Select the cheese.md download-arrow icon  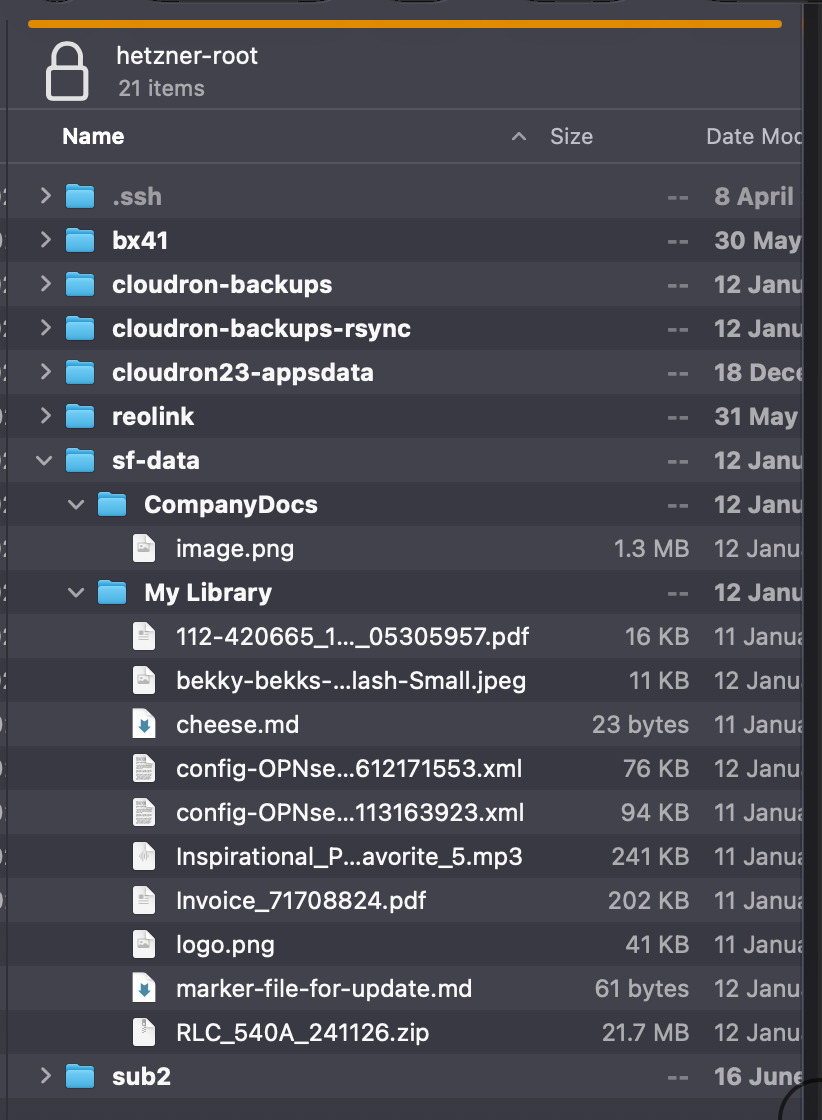(143, 724)
